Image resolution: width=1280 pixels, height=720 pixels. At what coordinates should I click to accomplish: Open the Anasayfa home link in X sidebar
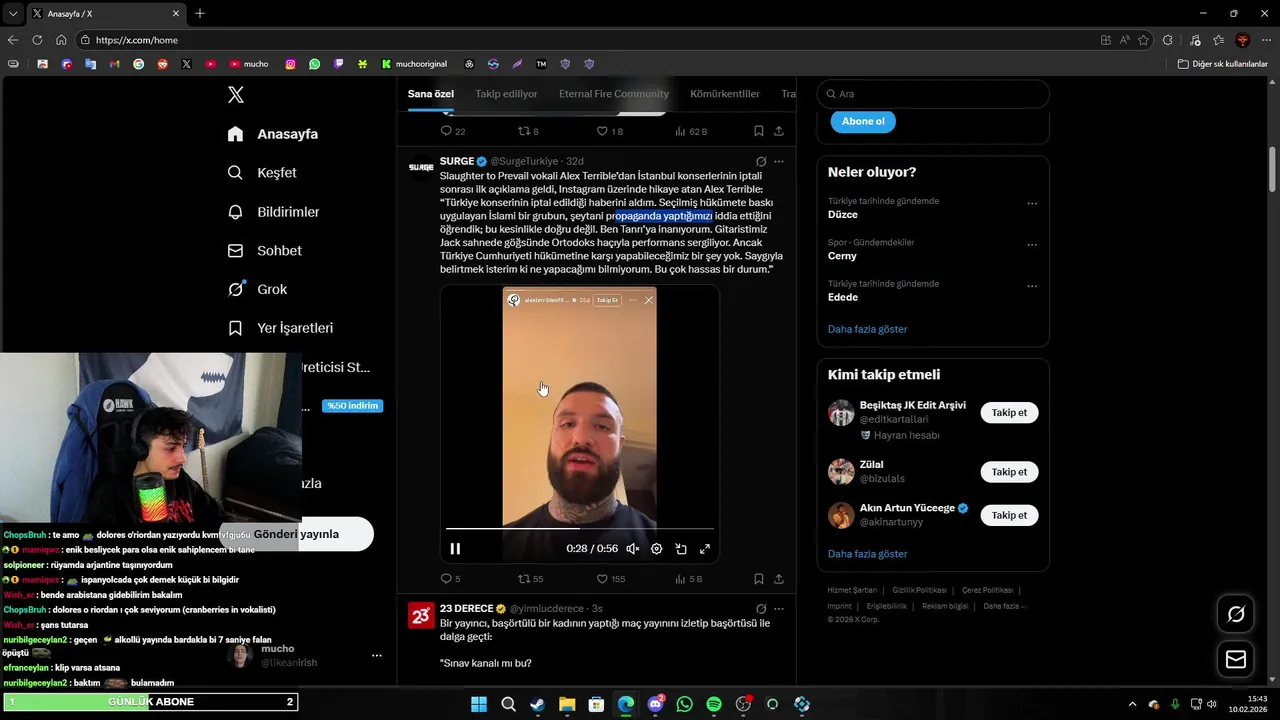[273, 134]
